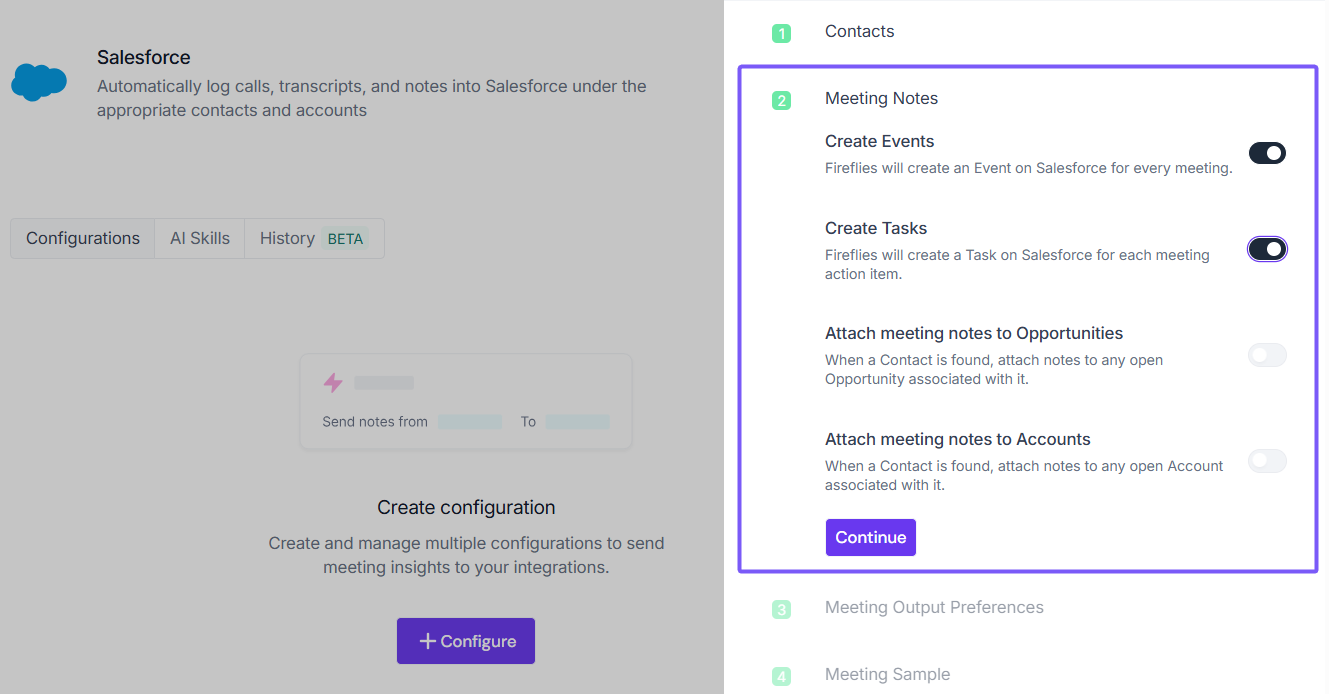This screenshot has width=1329, height=694.
Task: Expand the Contacts step
Action: [x=859, y=31]
